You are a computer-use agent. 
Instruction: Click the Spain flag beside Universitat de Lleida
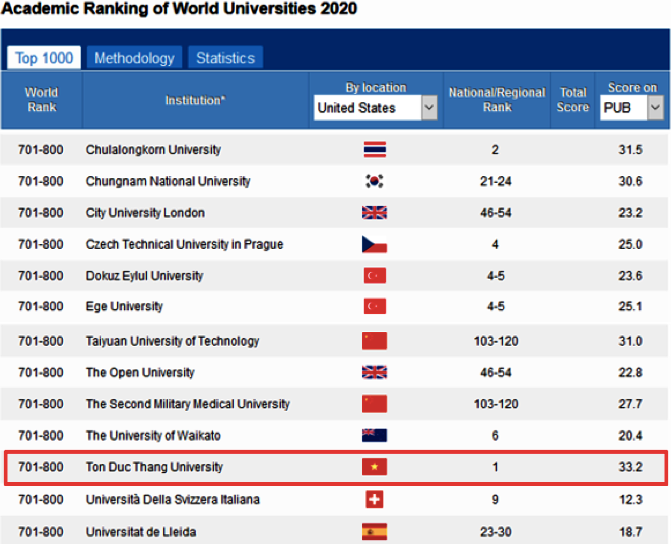click(375, 530)
